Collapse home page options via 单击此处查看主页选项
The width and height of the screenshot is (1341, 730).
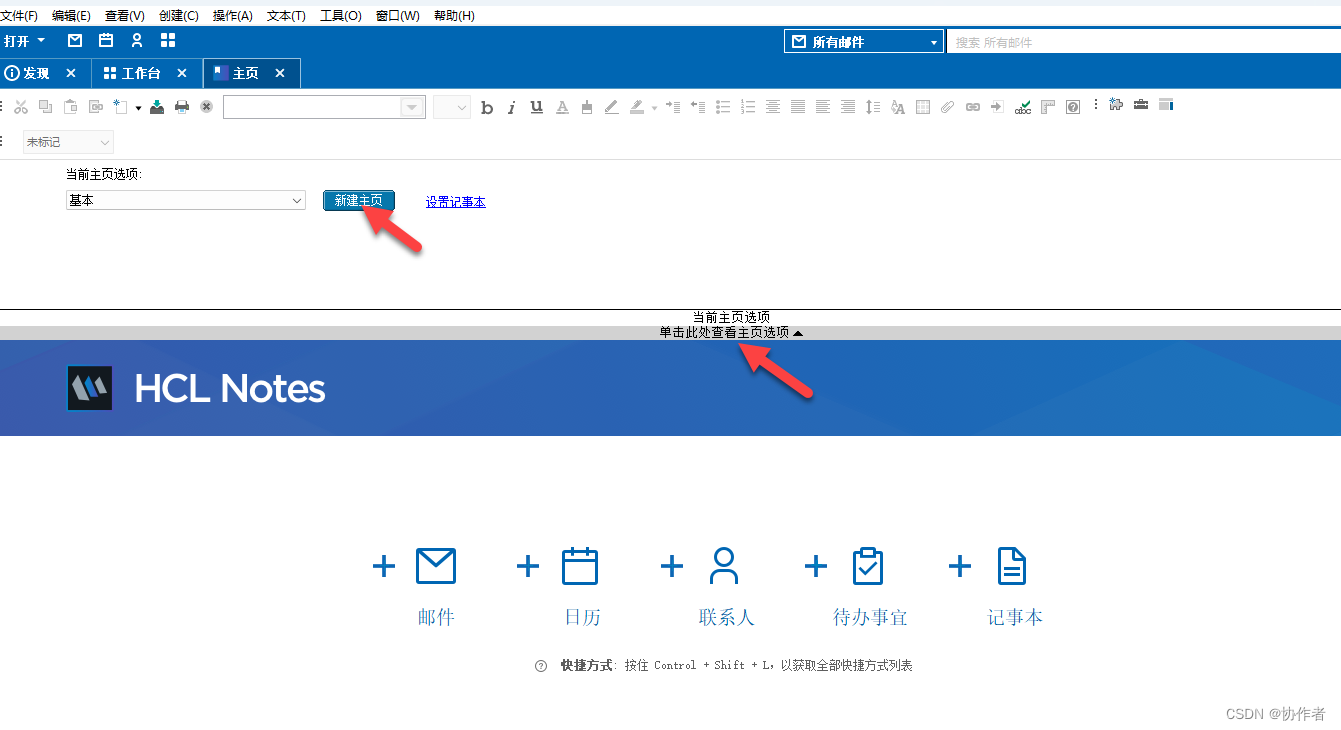coord(731,332)
